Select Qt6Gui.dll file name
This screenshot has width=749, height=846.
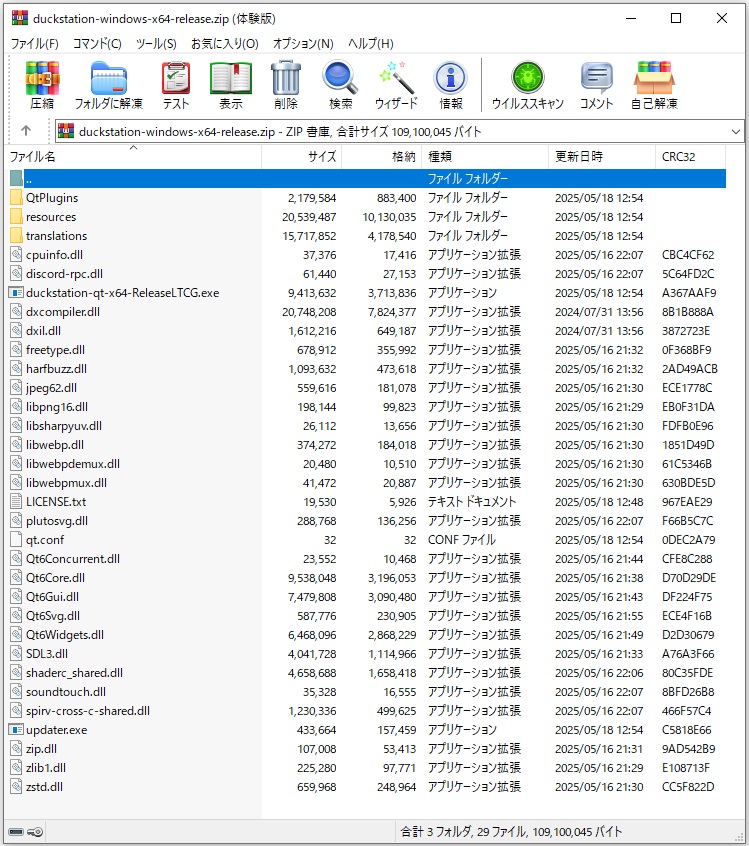[x=52, y=596]
